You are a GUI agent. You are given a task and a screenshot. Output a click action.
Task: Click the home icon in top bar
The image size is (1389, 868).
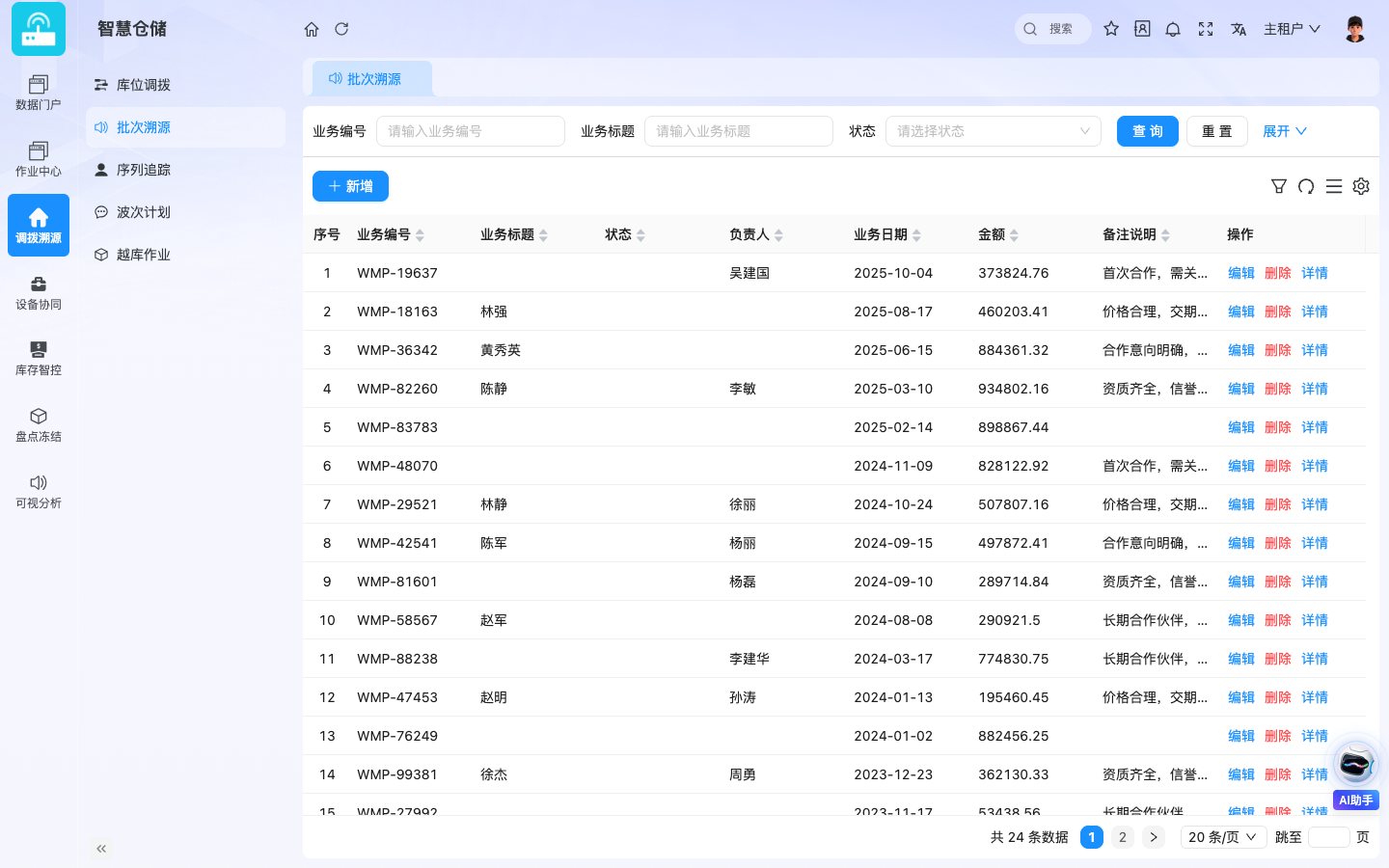coord(312,29)
